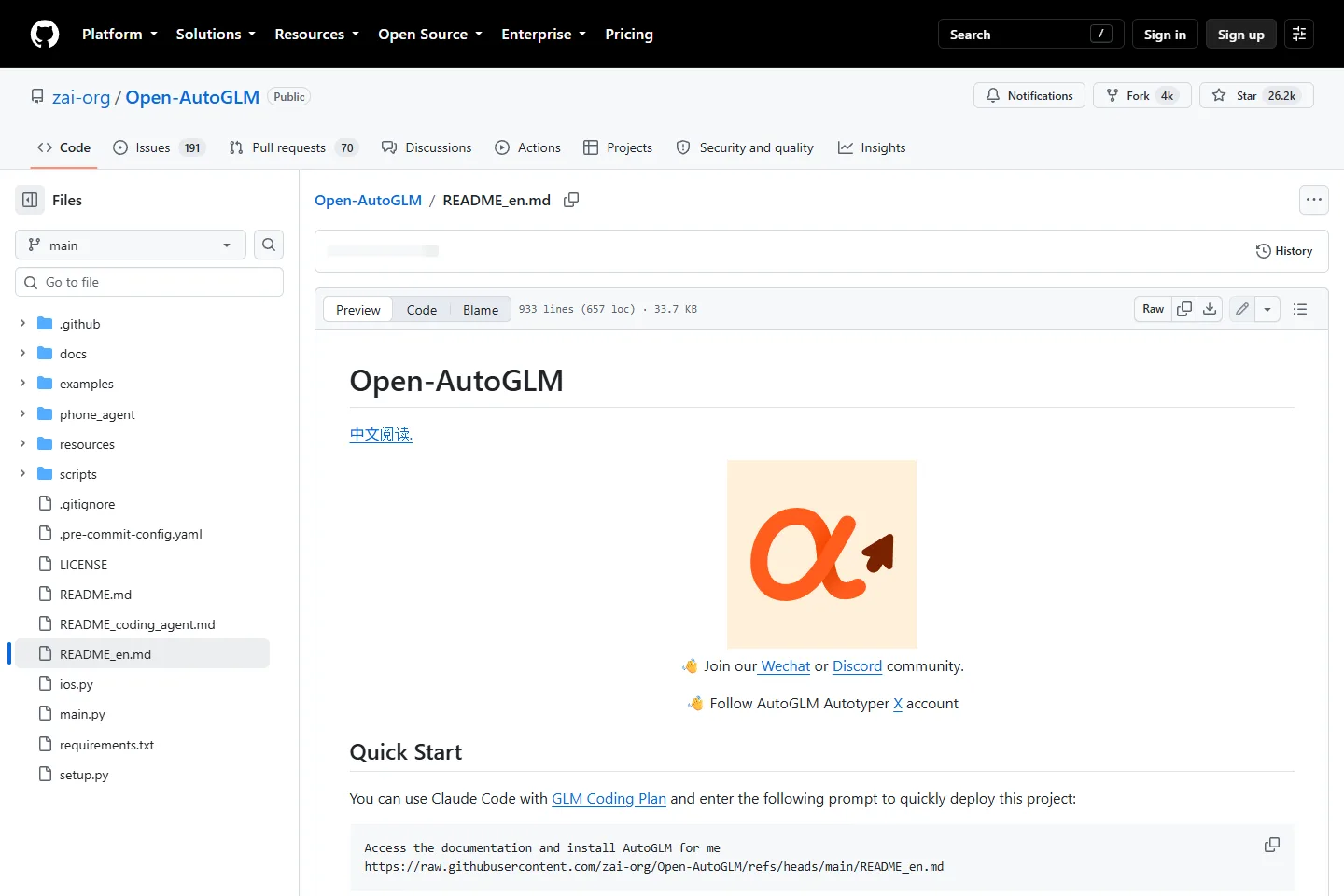The image size is (1344, 896).
Task: Expand the scripts folder chevron
Action: point(22,473)
